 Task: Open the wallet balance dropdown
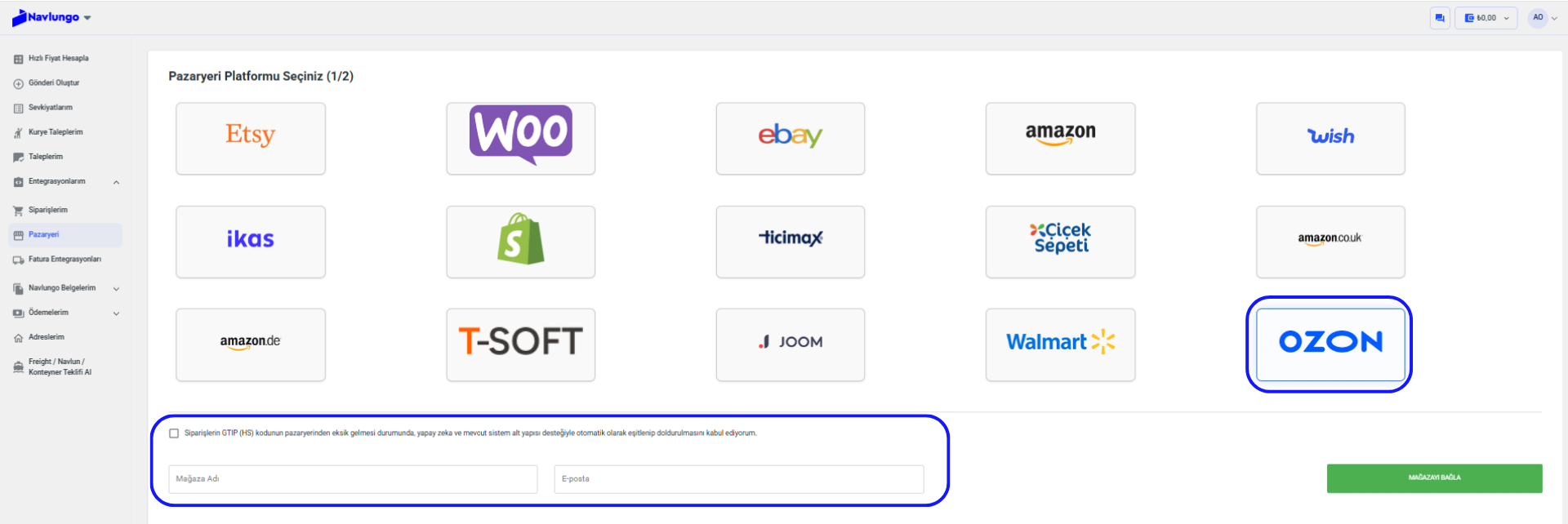[x=1486, y=18]
